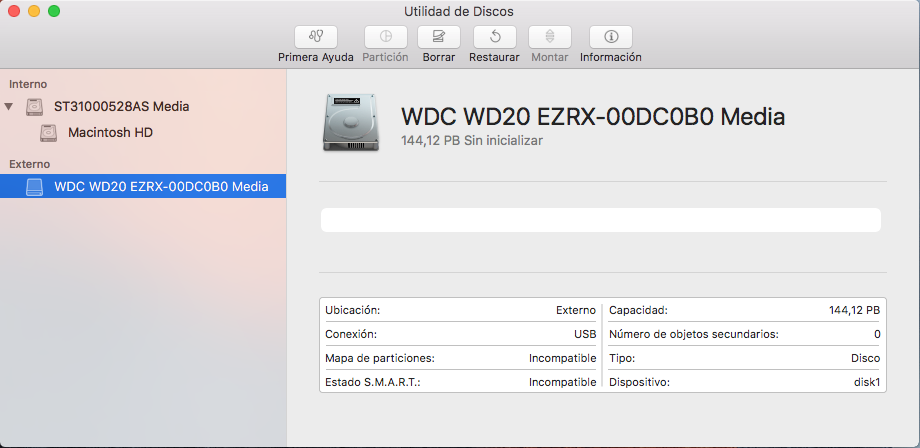Click the '144,12 PB Sin inicializar' subtitle
920x448 pixels.
click(472, 141)
